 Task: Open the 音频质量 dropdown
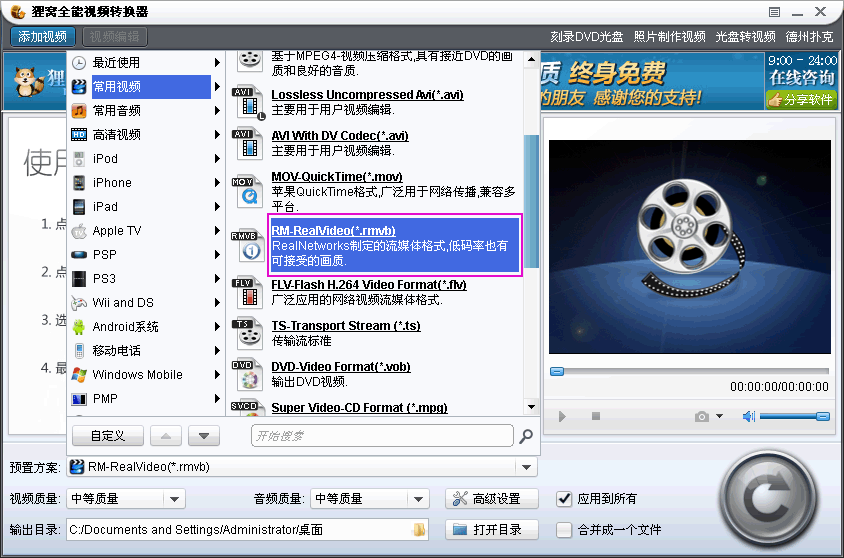[418, 499]
